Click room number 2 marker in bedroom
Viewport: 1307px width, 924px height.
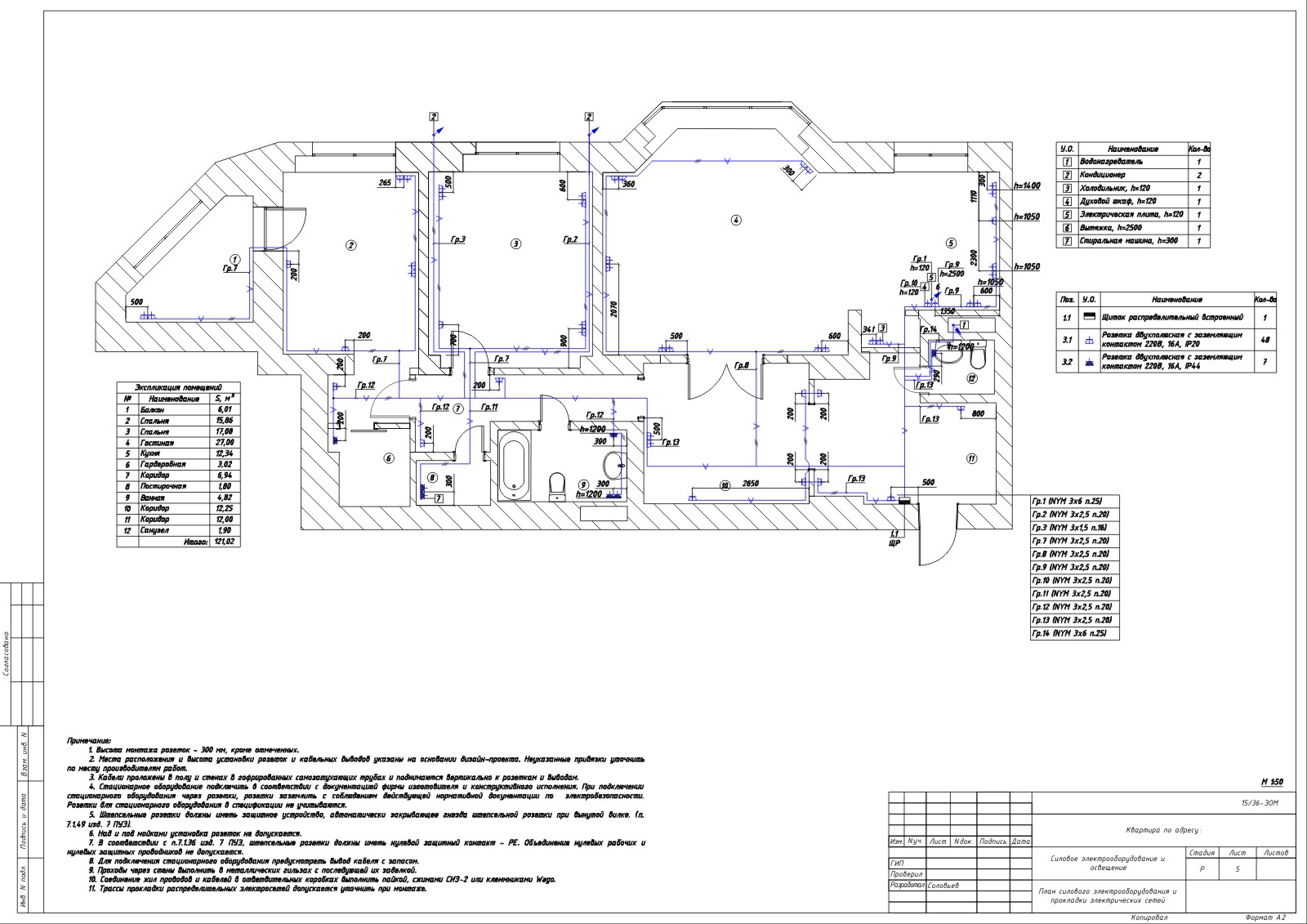[x=350, y=244]
